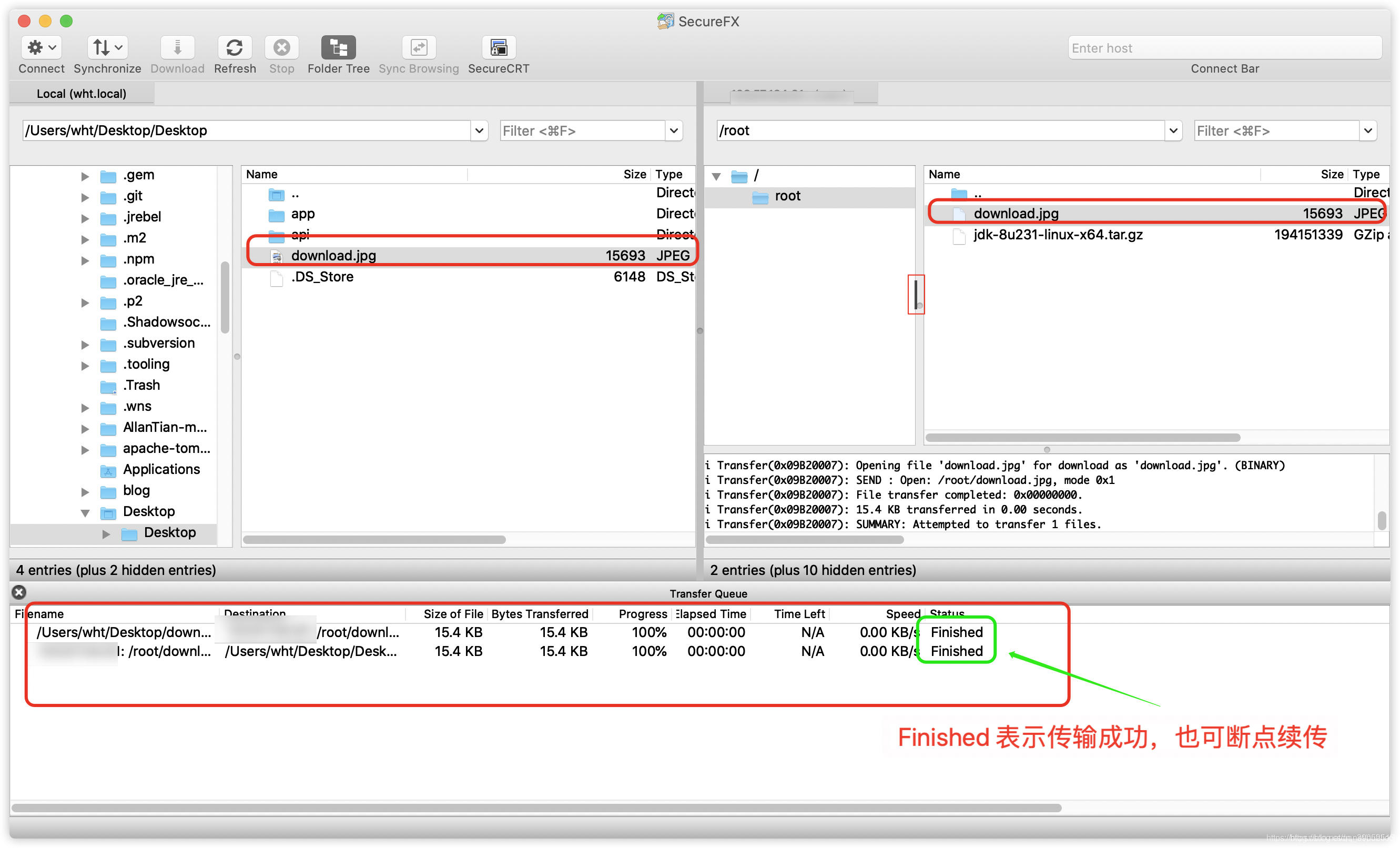Screen dimensions: 1400x848
Task: Select the .p2 folder icon
Action: click(108, 302)
